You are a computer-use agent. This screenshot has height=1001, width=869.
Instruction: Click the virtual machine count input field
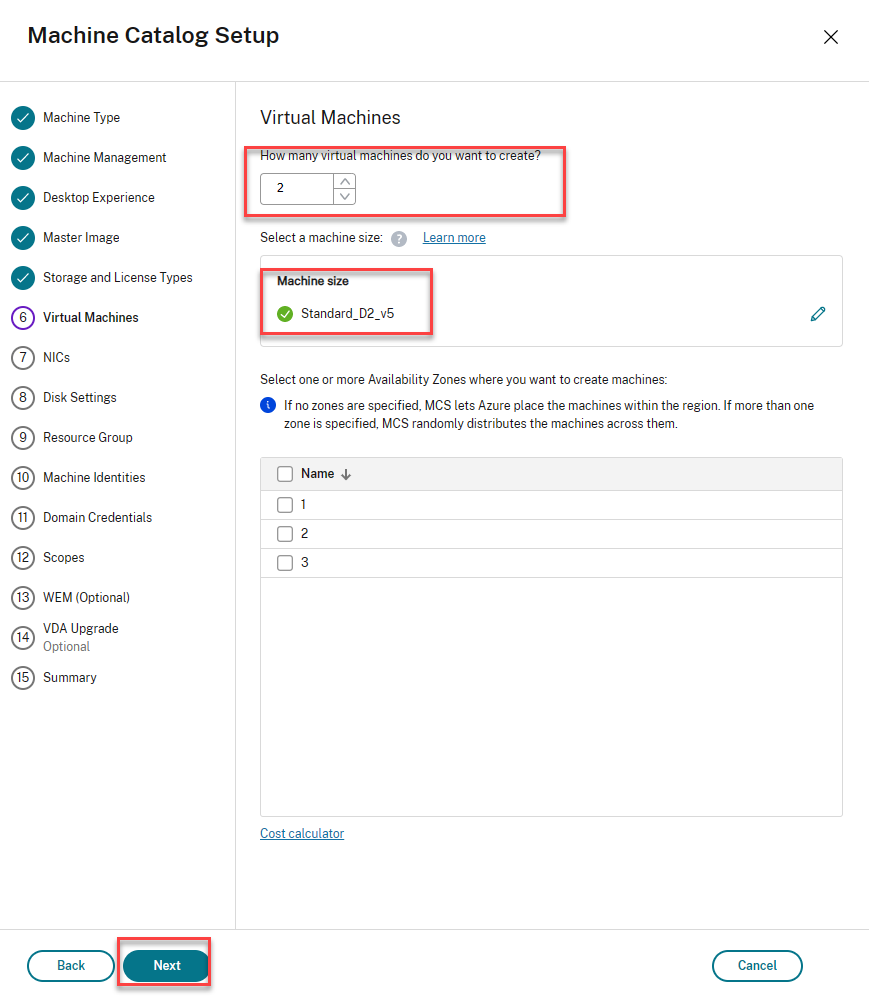click(296, 189)
